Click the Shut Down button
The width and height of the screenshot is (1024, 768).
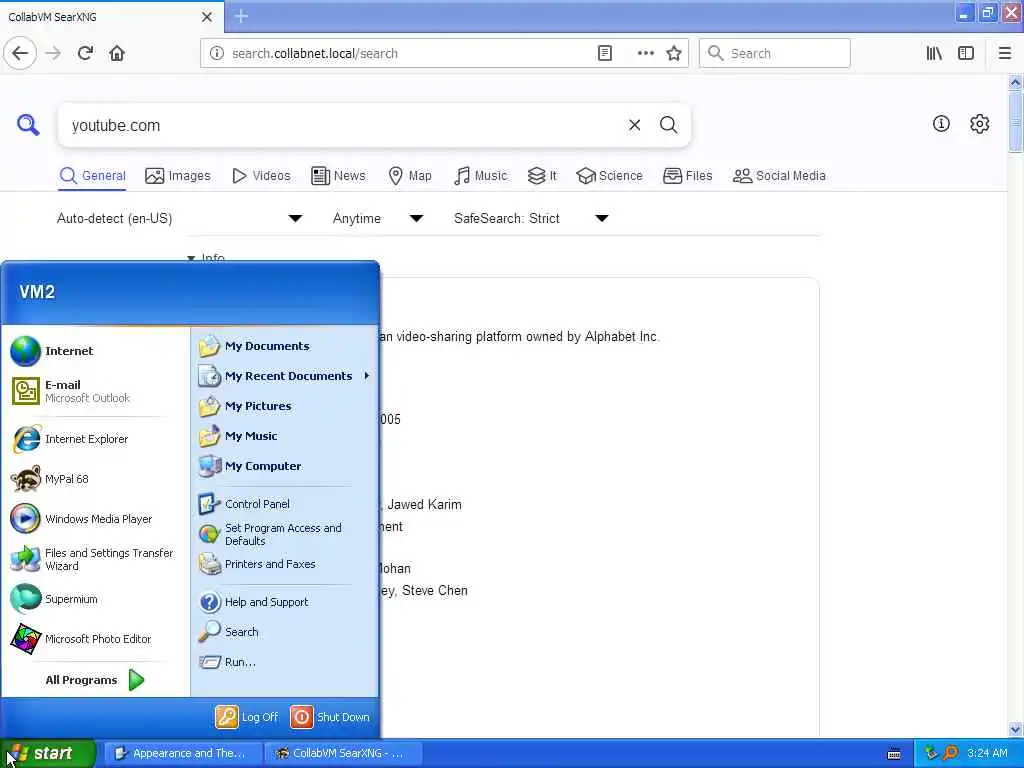click(x=330, y=717)
